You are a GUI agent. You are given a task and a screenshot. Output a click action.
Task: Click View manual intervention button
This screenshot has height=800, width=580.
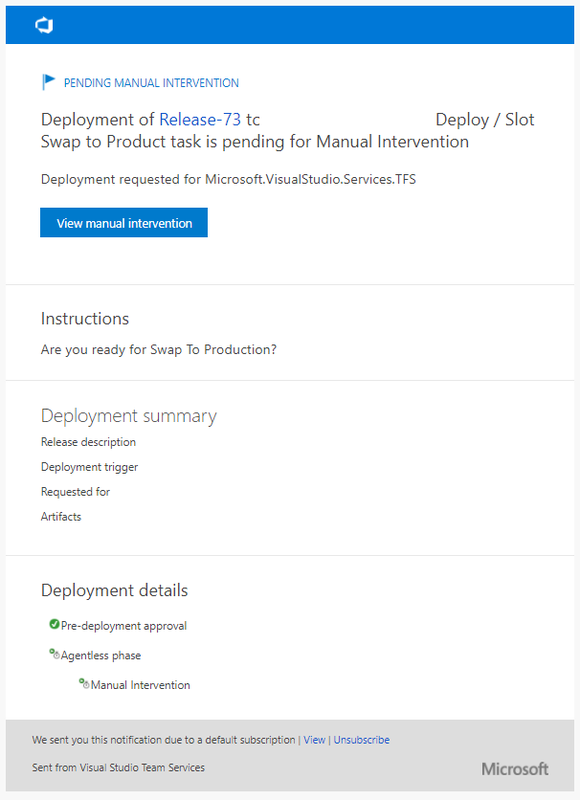[x=124, y=222]
